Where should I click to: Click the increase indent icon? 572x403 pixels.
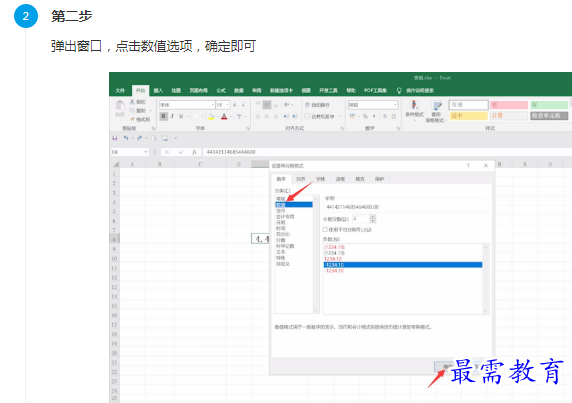coord(295,116)
